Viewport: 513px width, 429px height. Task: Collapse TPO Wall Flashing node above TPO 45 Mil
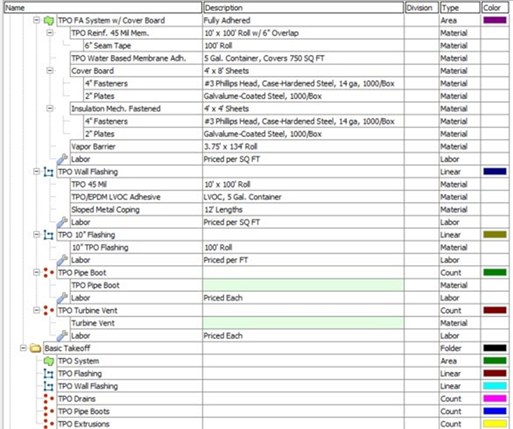tap(36, 172)
